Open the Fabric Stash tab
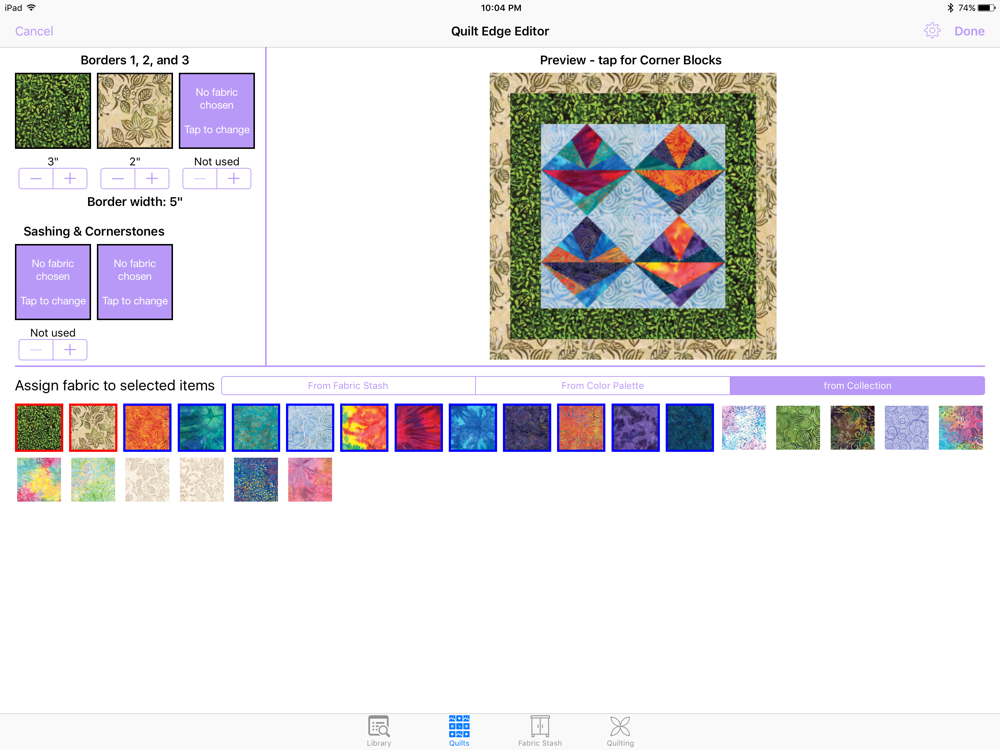Image resolution: width=1000 pixels, height=750 pixels. click(x=540, y=731)
